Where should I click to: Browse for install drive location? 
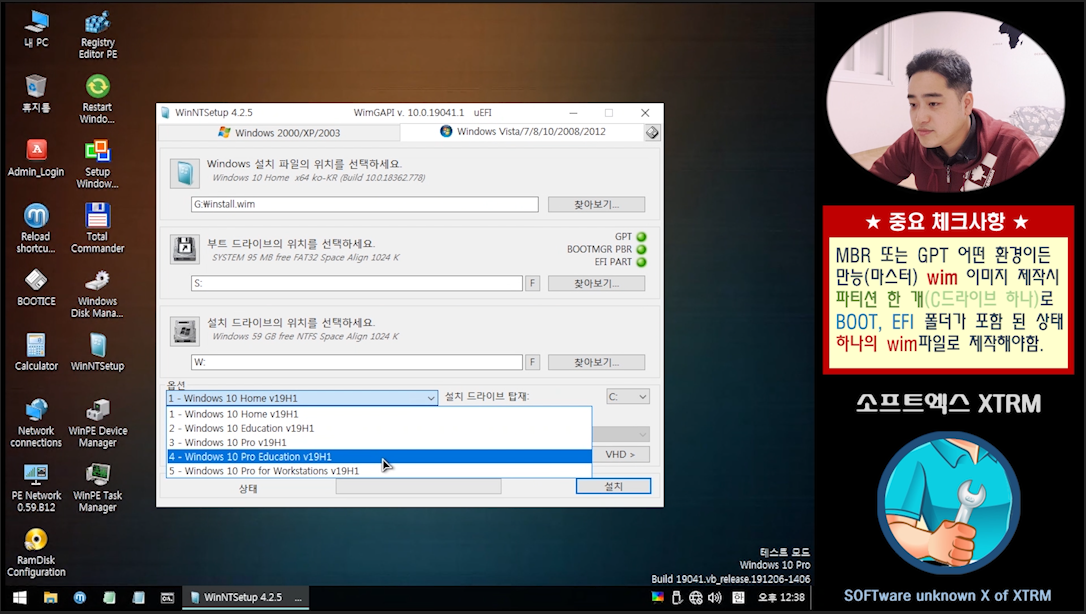click(596, 362)
